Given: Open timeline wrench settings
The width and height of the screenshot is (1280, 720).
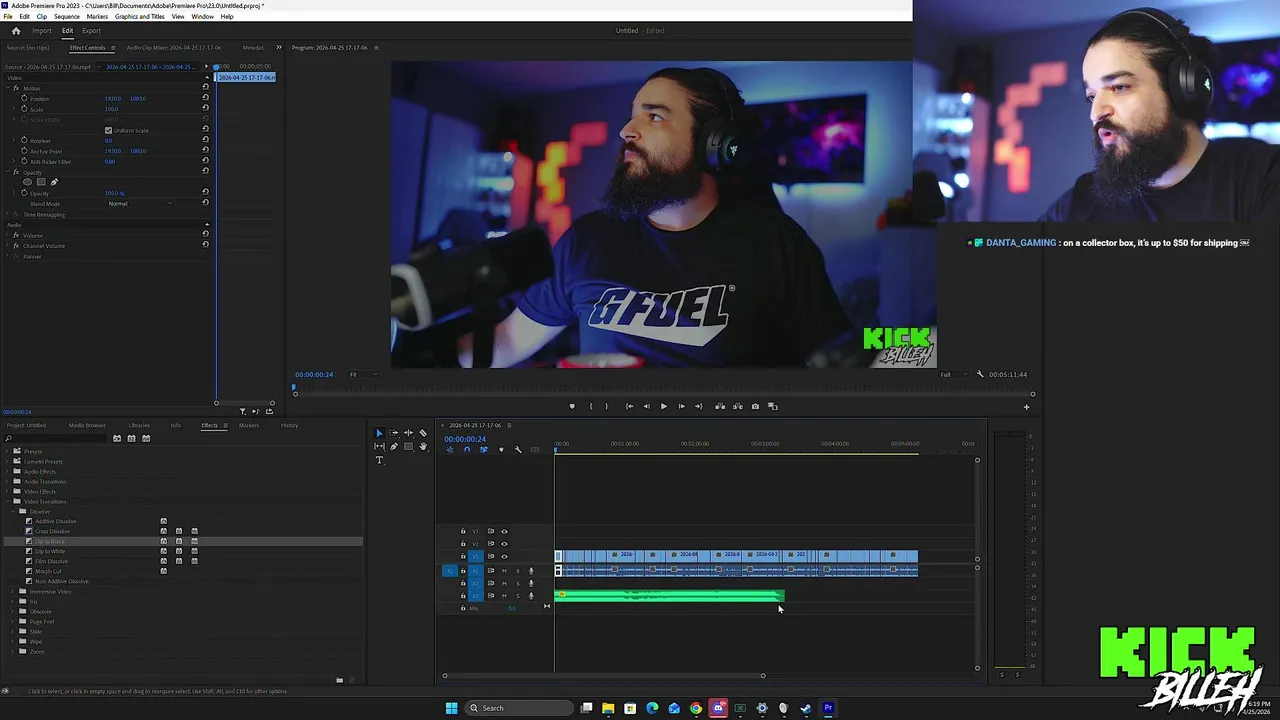Looking at the screenshot, I should (x=518, y=449).
